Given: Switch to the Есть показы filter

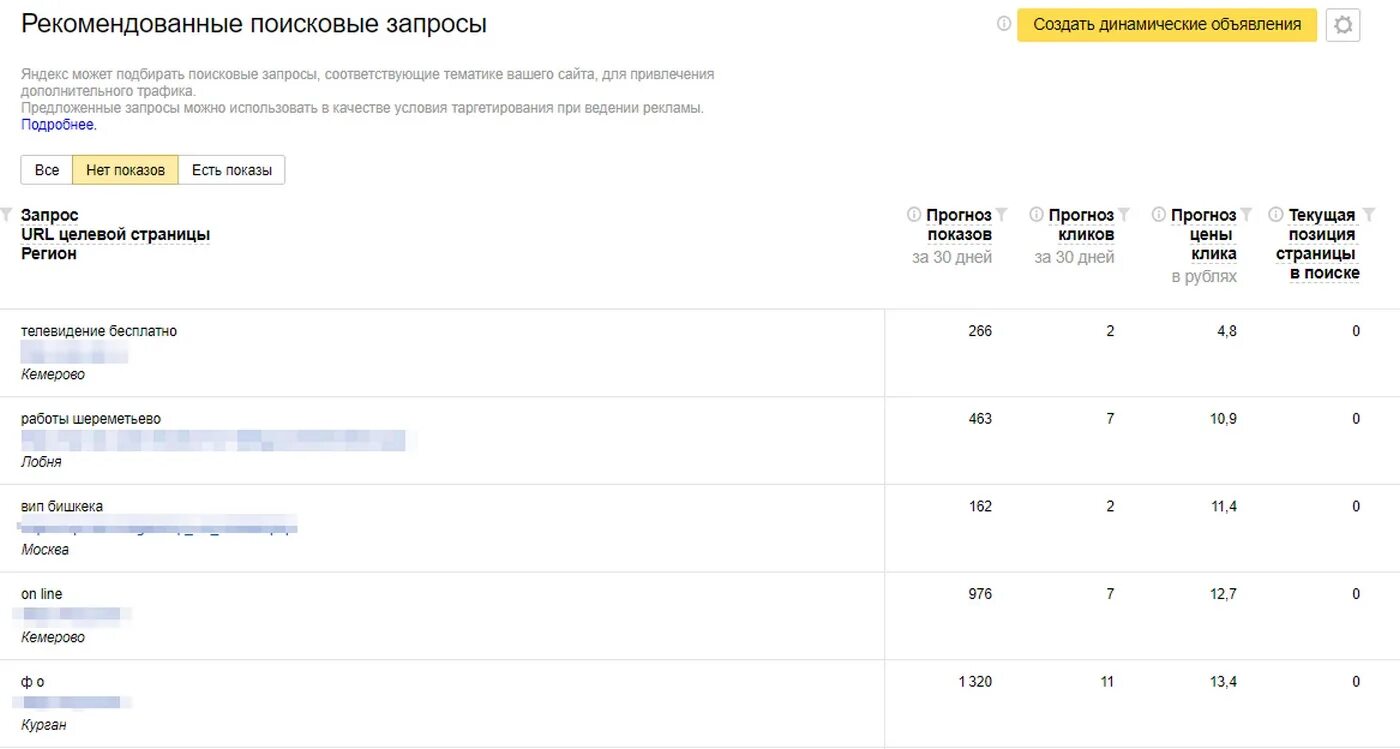Looking at the screenshot, I should pyautogui.click(x=232, y=170).
